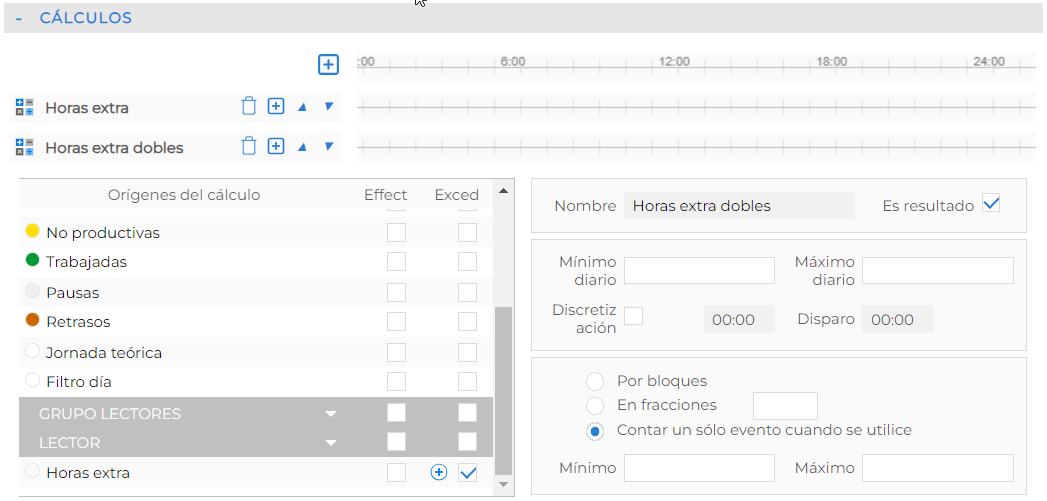
Task: Check Exced for LECTOR
Action: click(x=467, y=442)
